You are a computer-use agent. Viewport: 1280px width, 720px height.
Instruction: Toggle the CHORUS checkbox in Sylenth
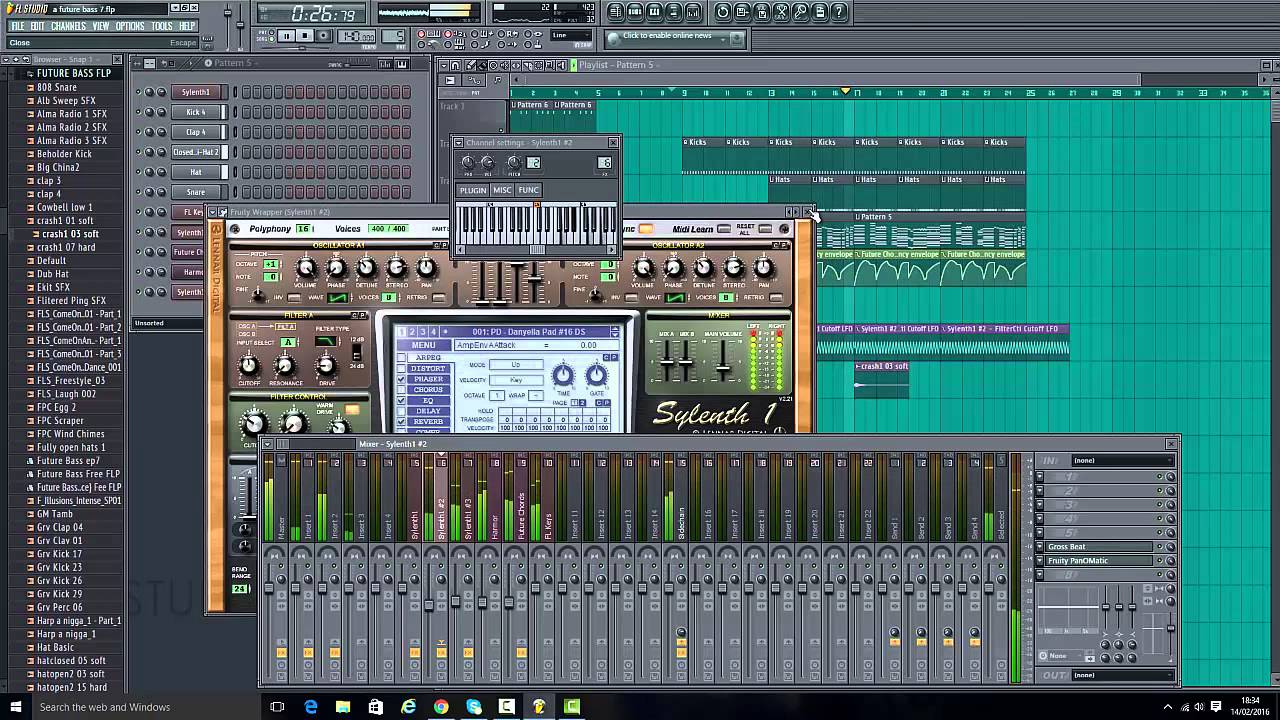click(401, 389)
